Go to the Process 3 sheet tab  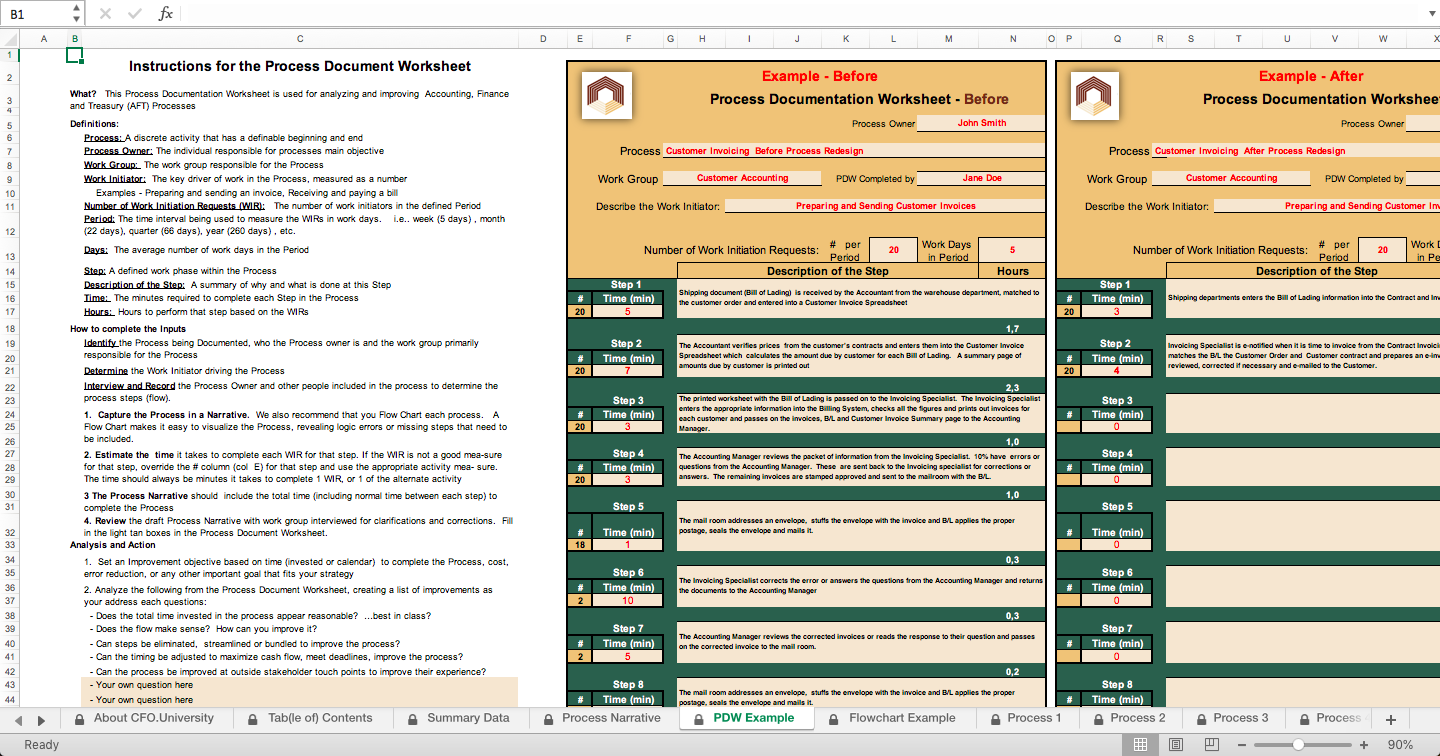click(x=1232, y=718)
